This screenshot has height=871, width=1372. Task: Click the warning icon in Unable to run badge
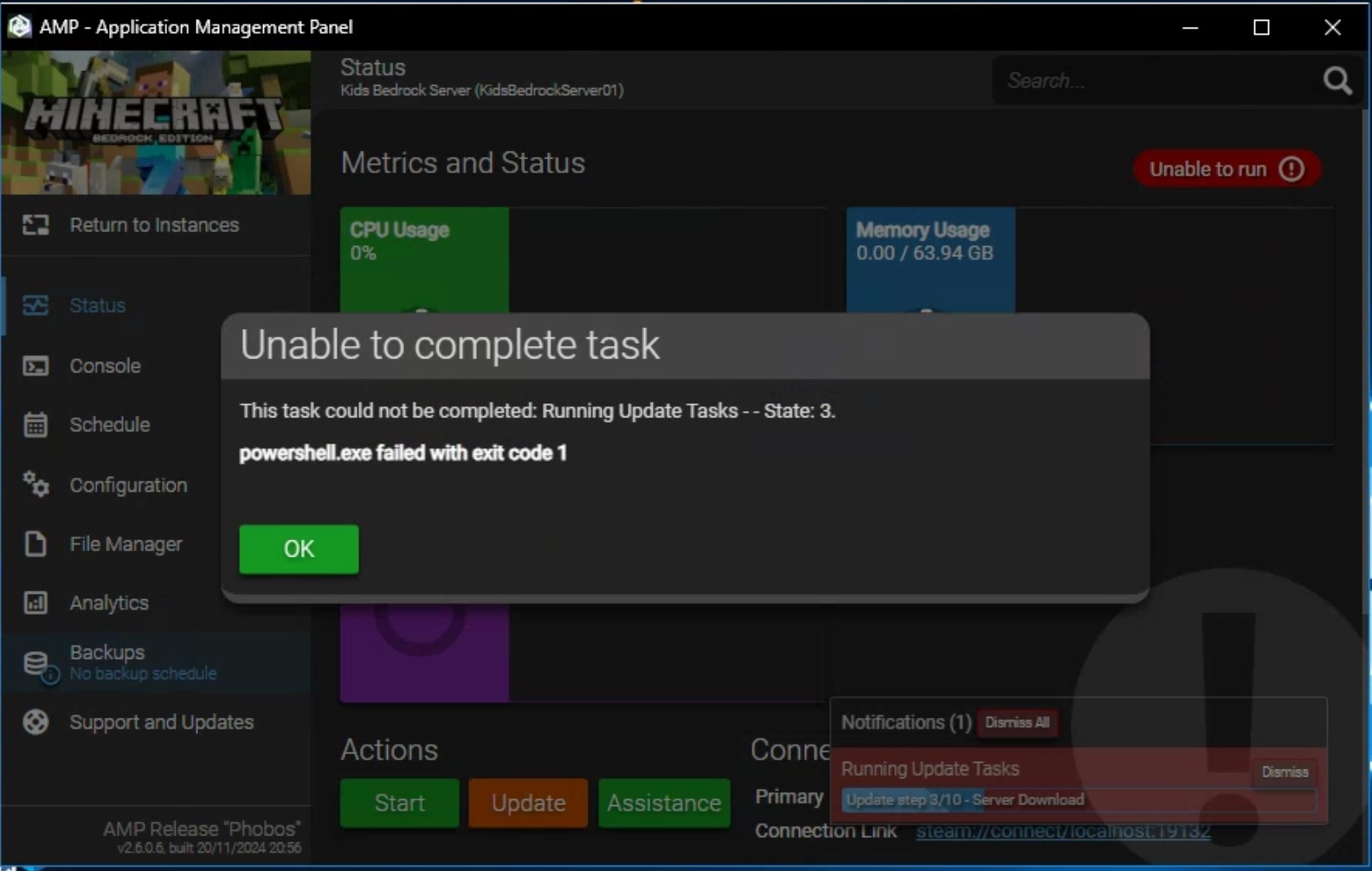1291,169
